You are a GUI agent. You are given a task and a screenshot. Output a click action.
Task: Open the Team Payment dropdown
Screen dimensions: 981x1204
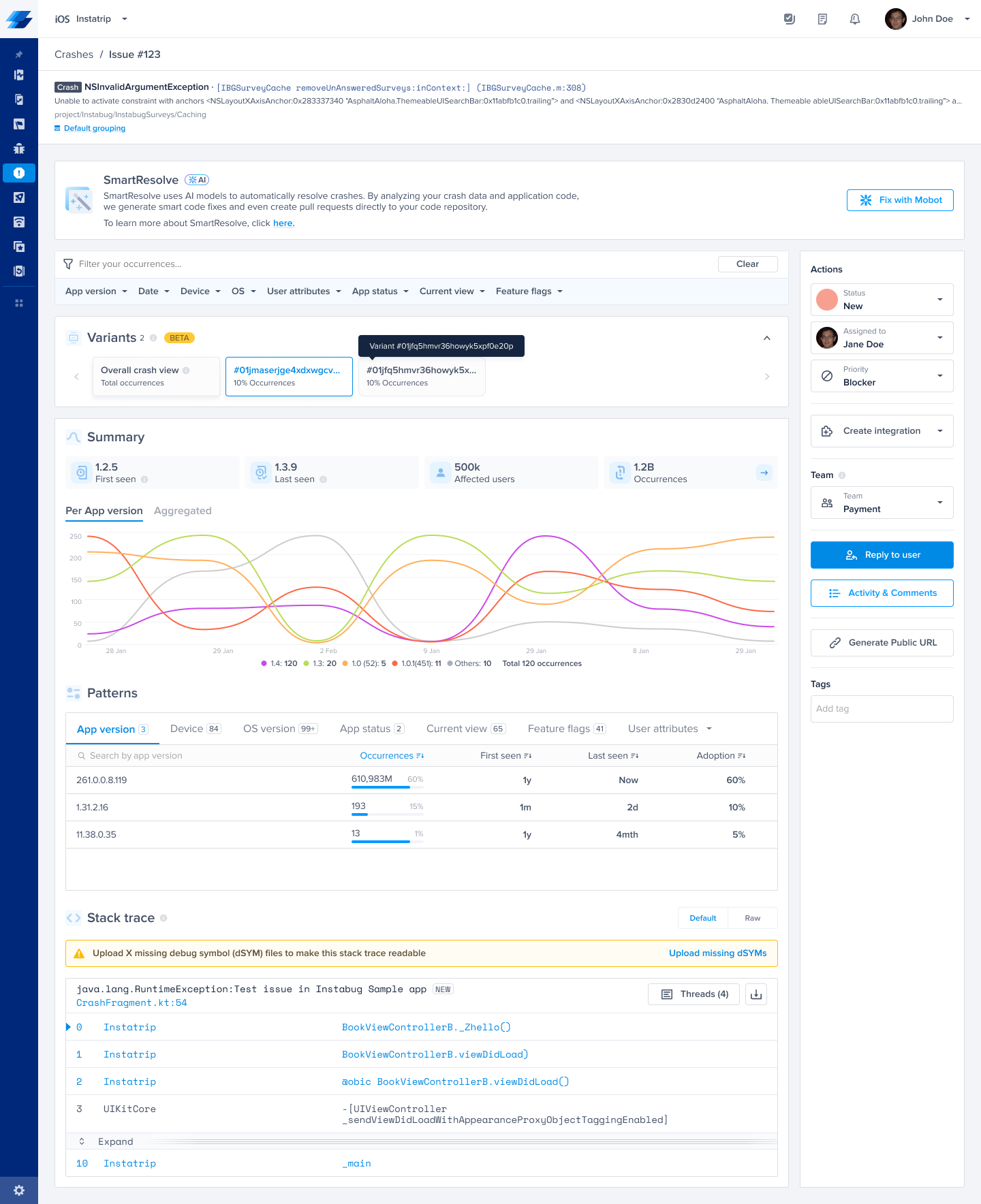click(x=882, y=503)
